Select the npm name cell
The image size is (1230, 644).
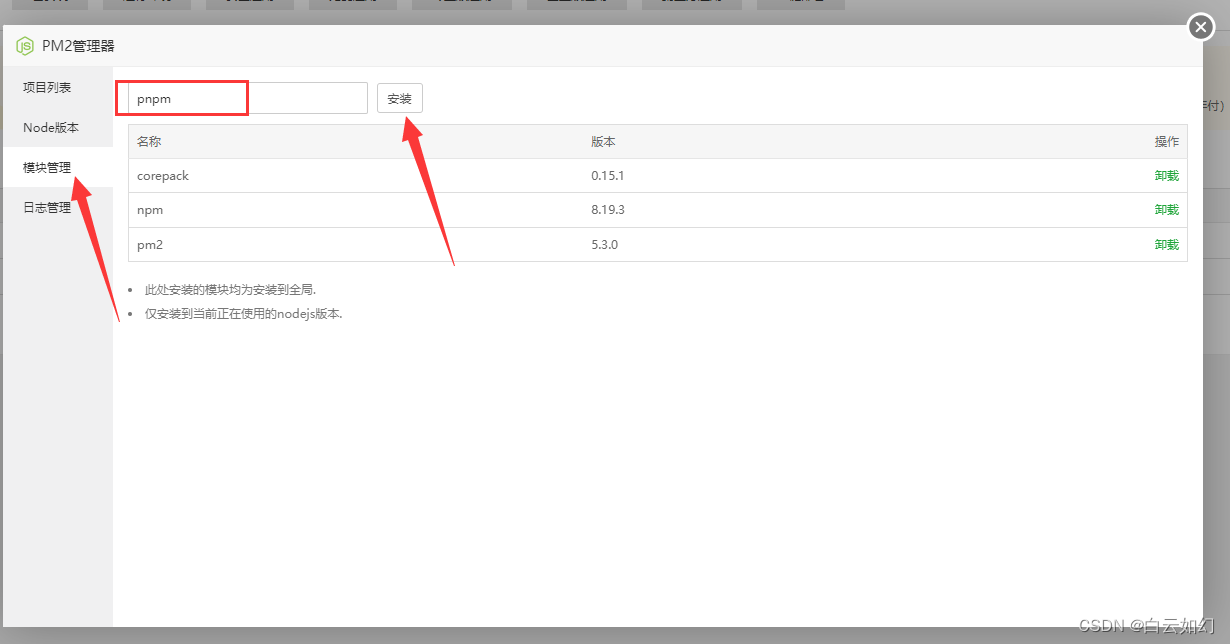[x=150, y=210]
